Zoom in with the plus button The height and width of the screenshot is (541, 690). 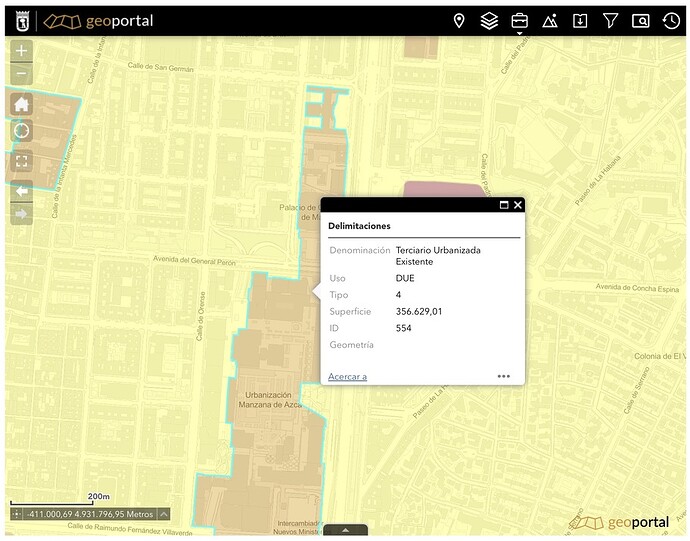21,51
